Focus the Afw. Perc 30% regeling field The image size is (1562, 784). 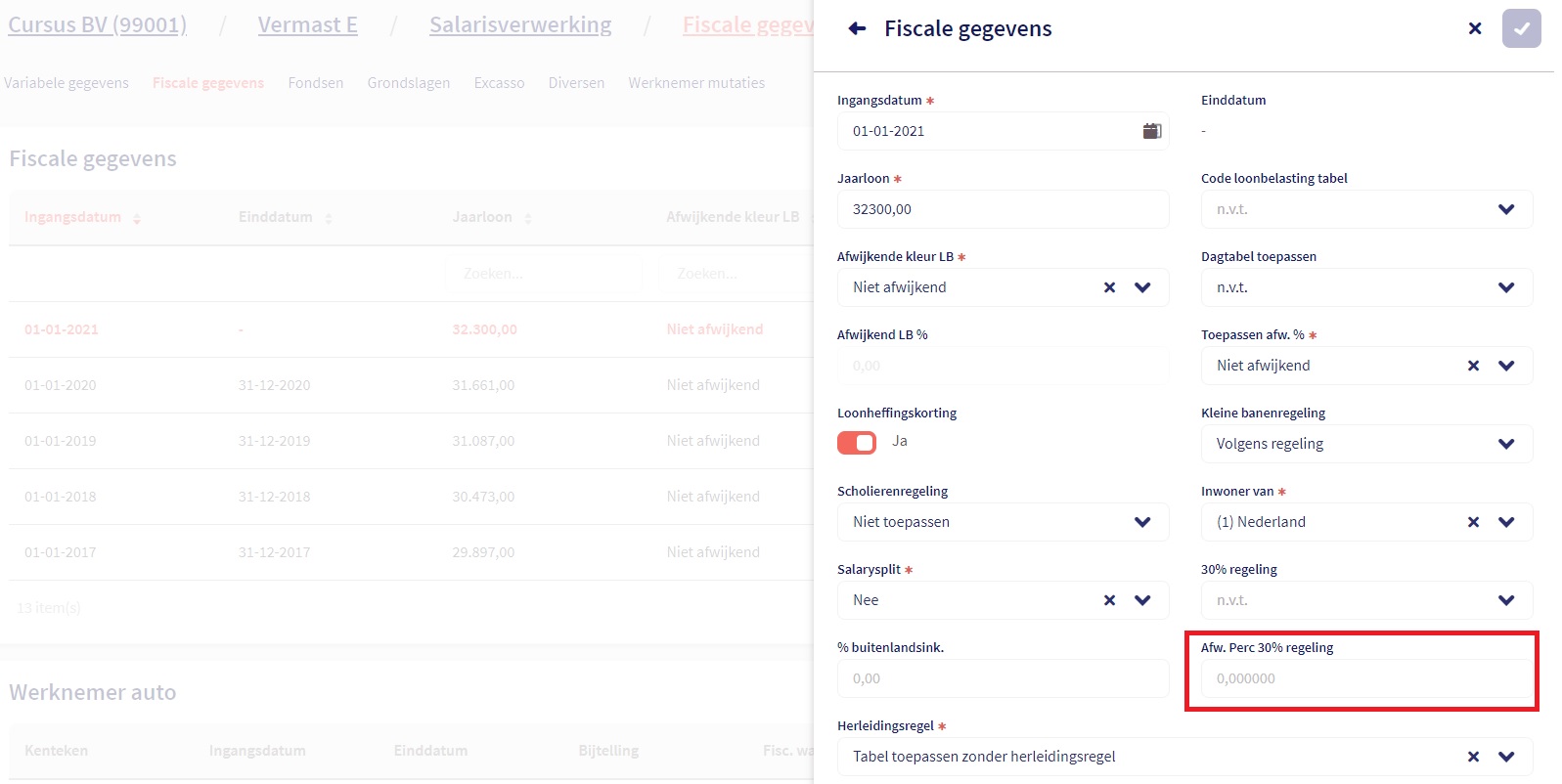1365,678
